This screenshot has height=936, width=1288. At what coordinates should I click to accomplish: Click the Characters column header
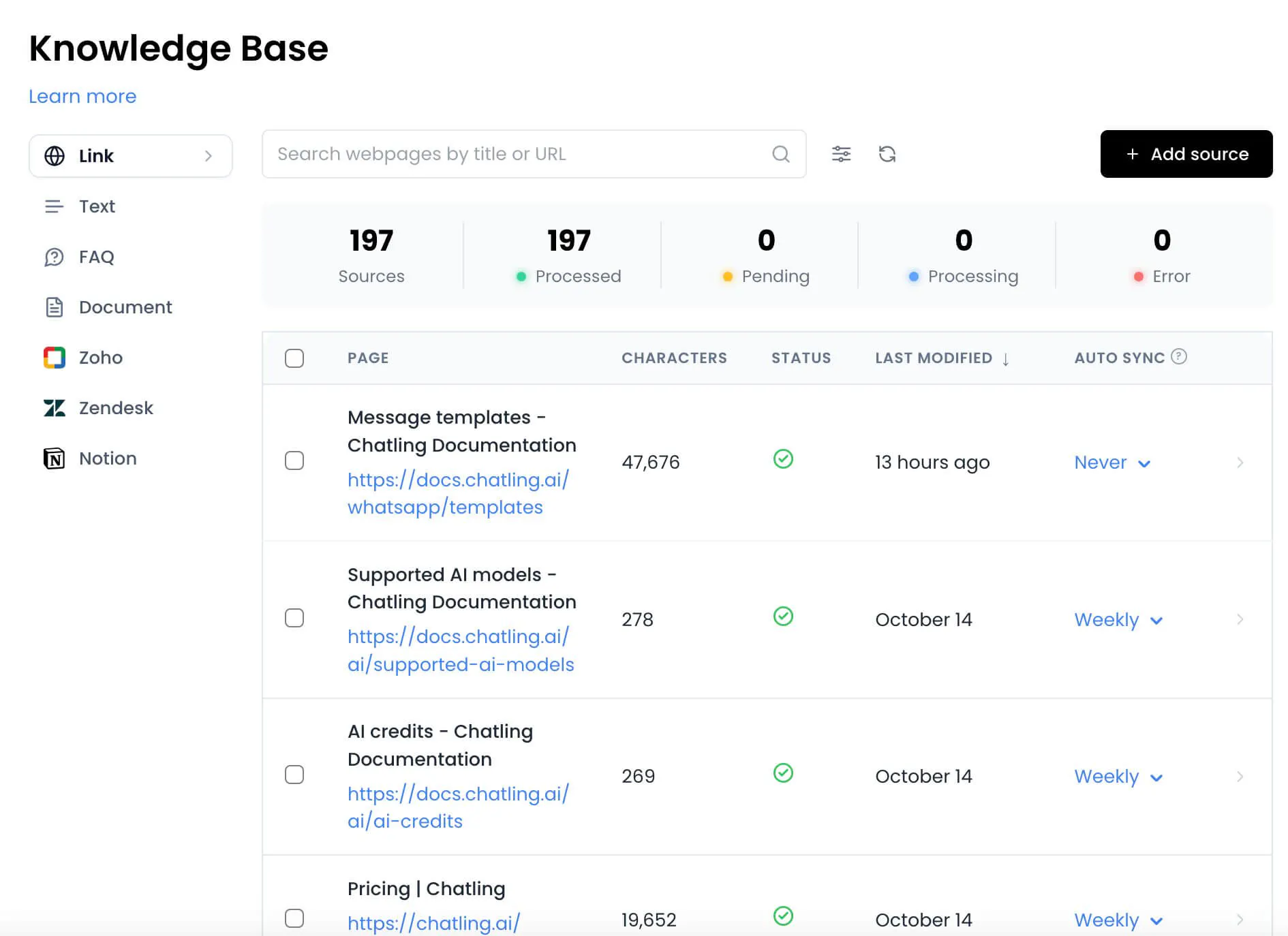(x=674, y=358)
